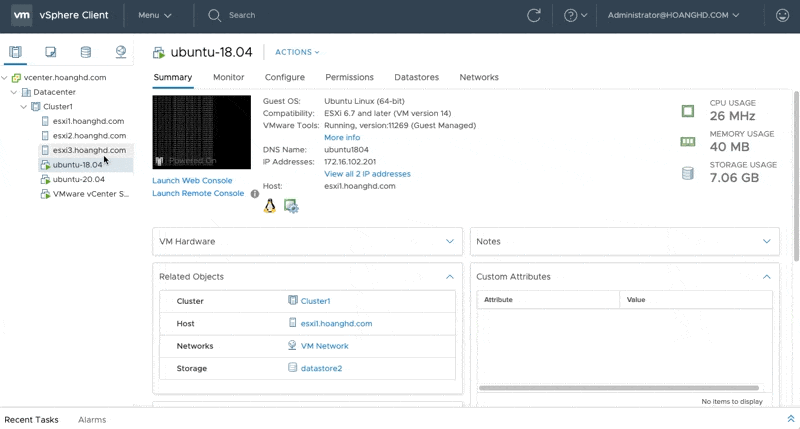
Task: Expand the Recent Tasks panel double-arrow
Action: [791, 419]
